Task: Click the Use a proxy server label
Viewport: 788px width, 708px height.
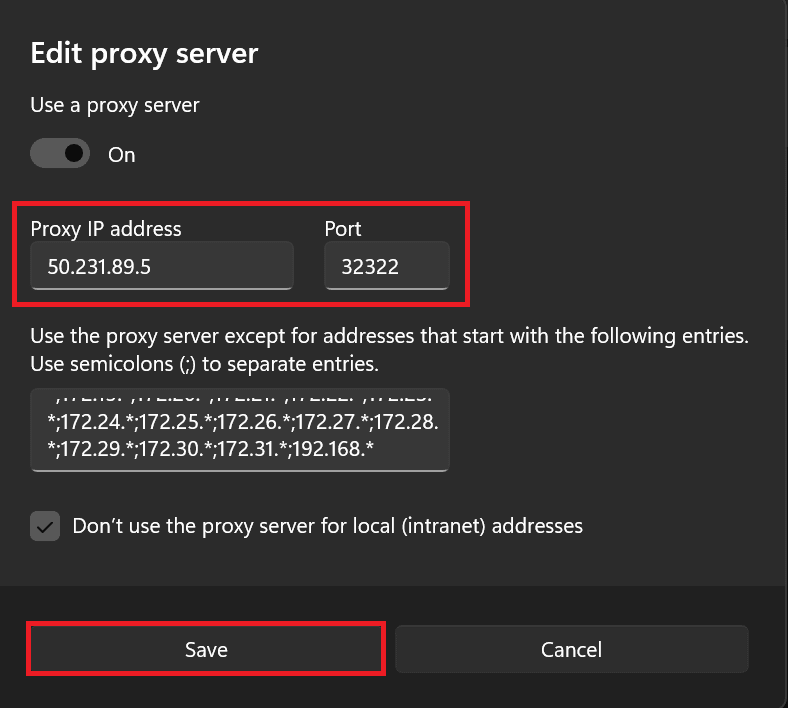Action: click(x=115, y=106)
